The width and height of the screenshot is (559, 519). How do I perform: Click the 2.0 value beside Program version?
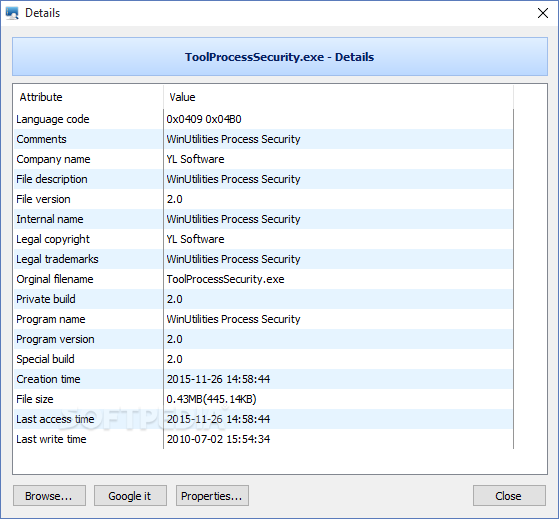[174, 339]
